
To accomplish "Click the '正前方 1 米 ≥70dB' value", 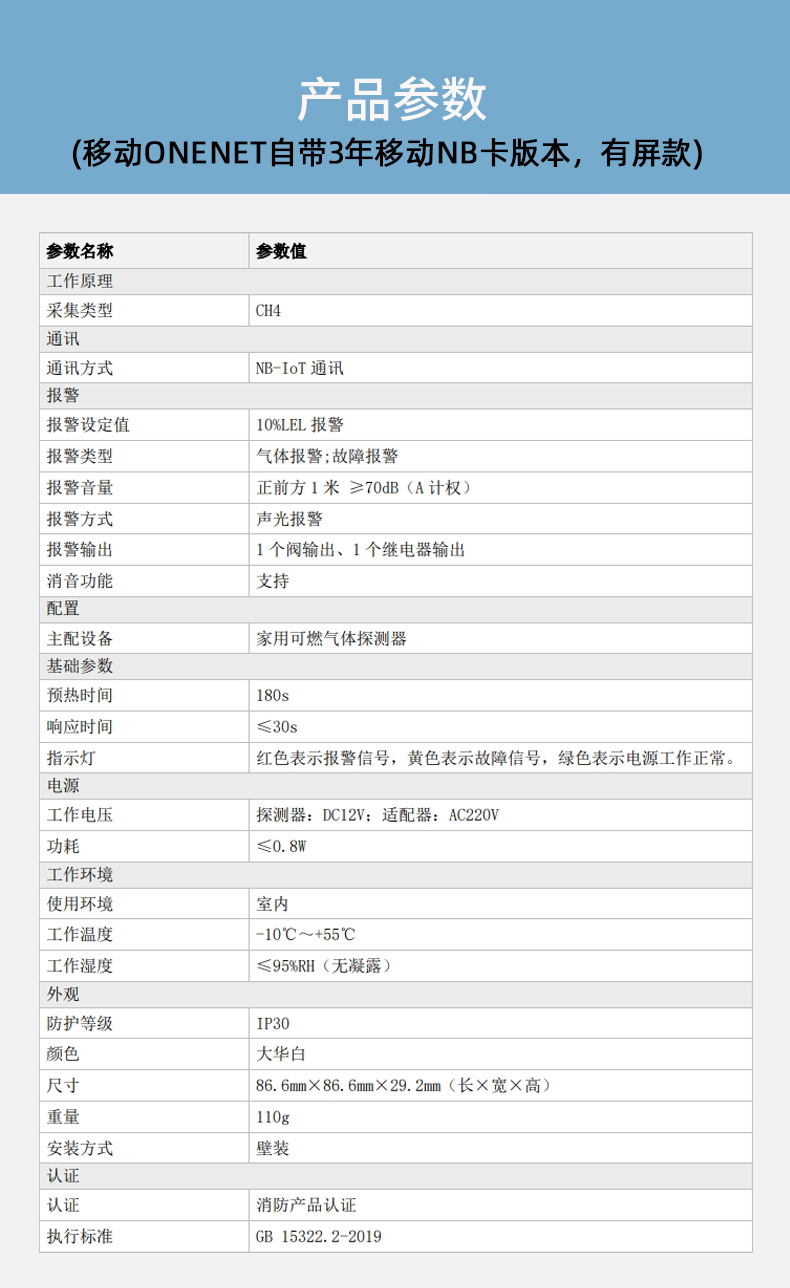I will click(x=364, y=488).
